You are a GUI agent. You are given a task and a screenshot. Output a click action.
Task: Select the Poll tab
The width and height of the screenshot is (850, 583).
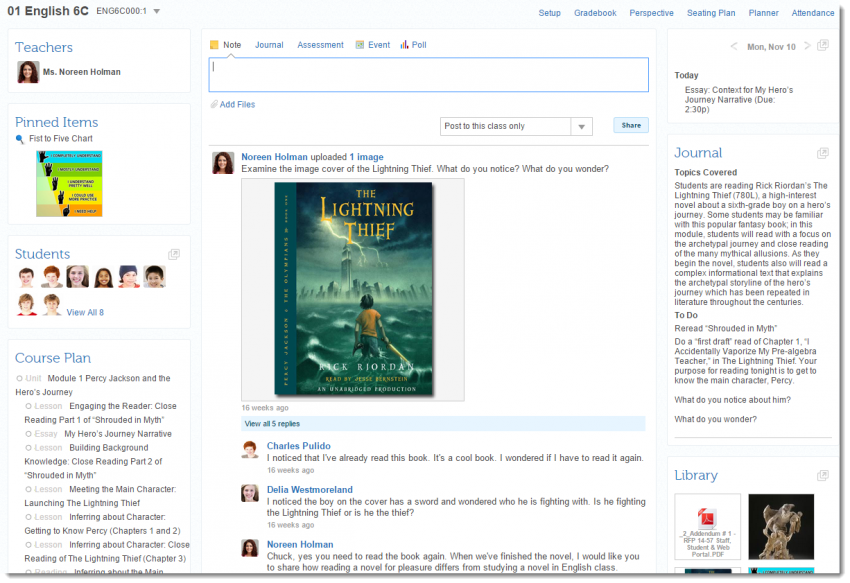tap(413, 45)
